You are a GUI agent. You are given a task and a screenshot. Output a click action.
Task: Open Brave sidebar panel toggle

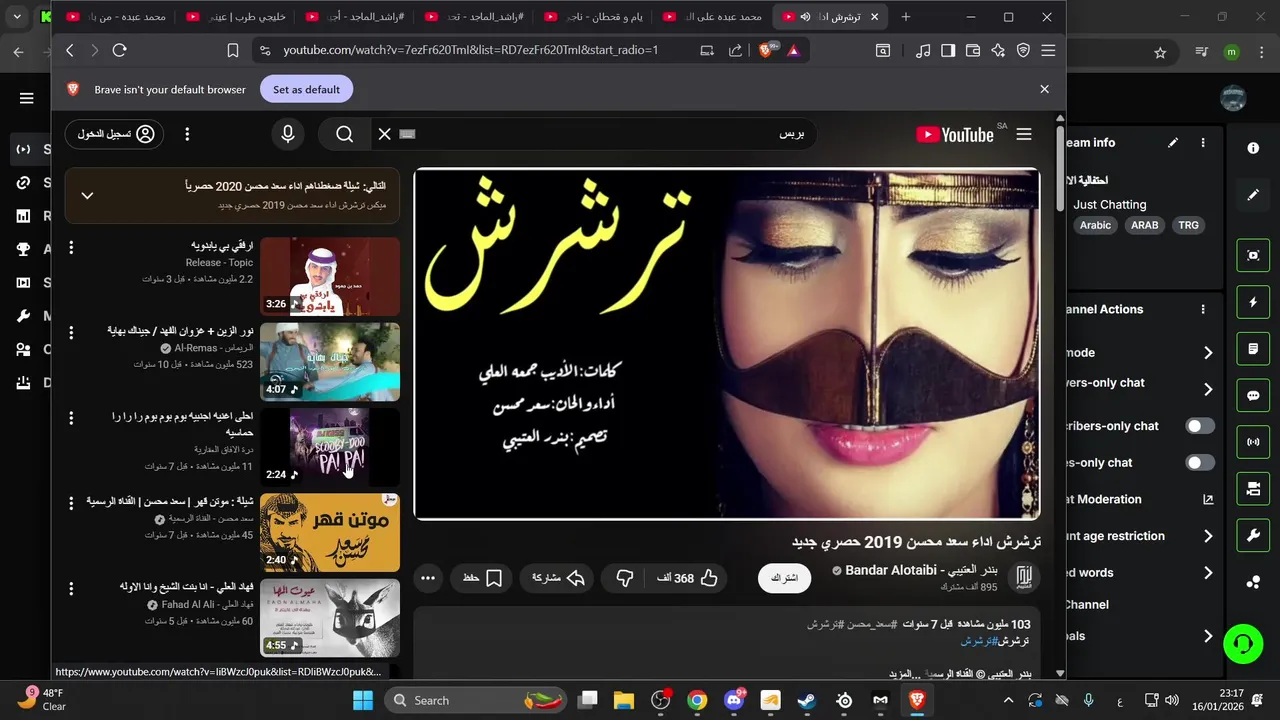pyautogui.click(x=948, y=50)
